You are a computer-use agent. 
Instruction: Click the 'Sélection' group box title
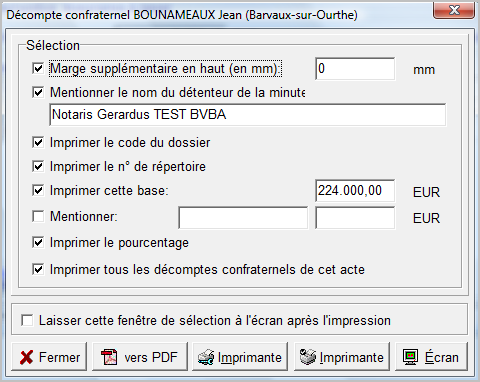click(x=53, y=45)
